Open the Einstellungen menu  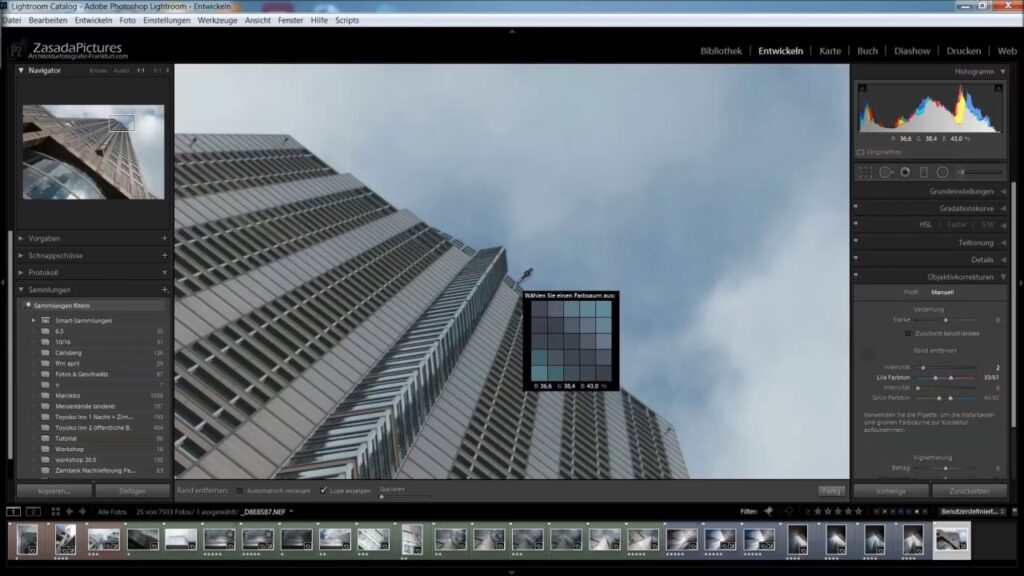[x=166, y=20]
